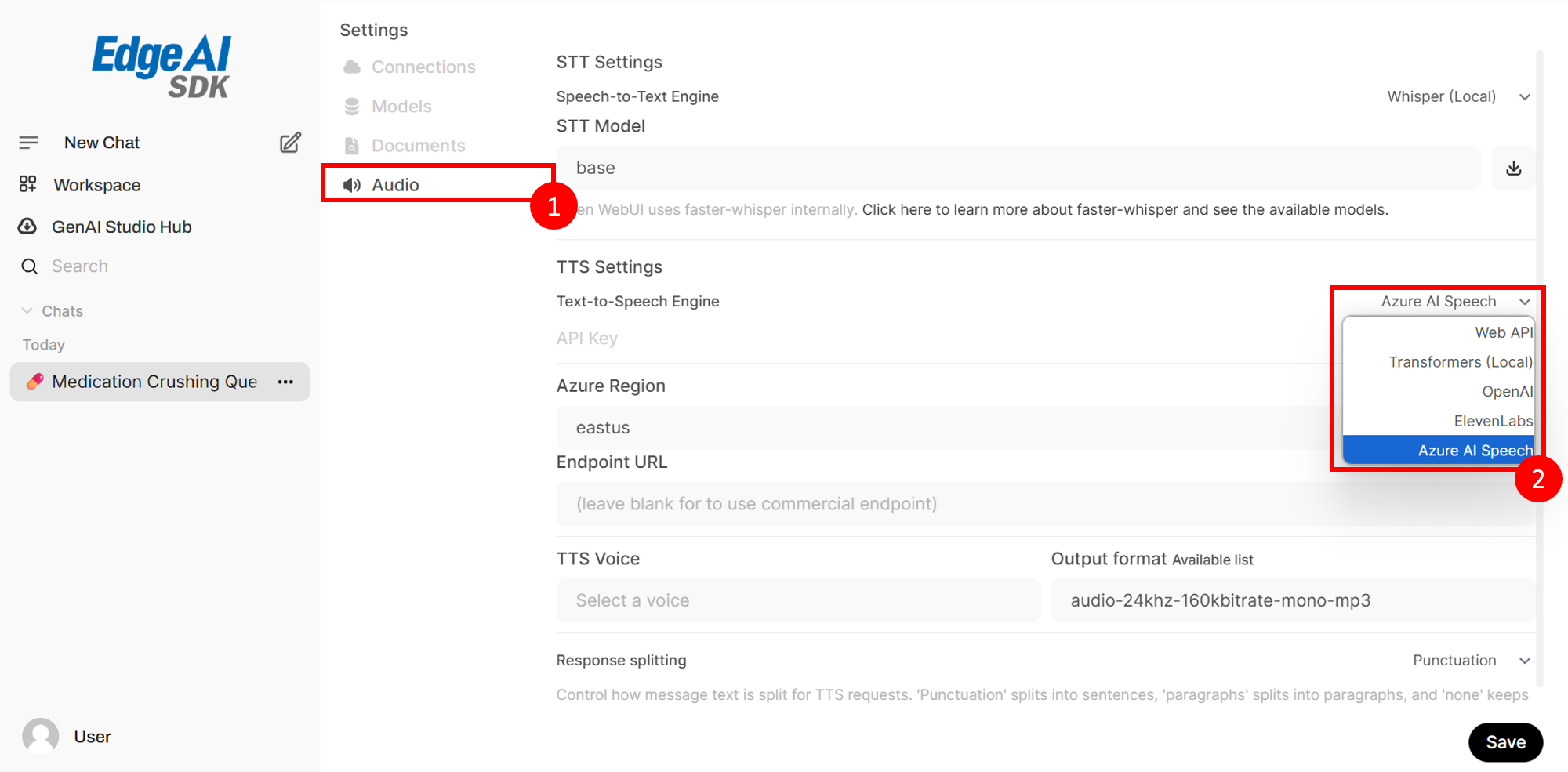Open Workspace from the sidebar
This screenshot has width=1568, height=772.
tap(96, 185)
